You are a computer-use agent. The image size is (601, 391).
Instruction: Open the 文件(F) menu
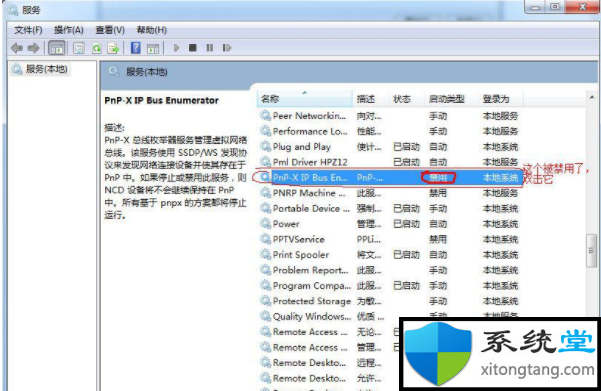click(28, 30)
